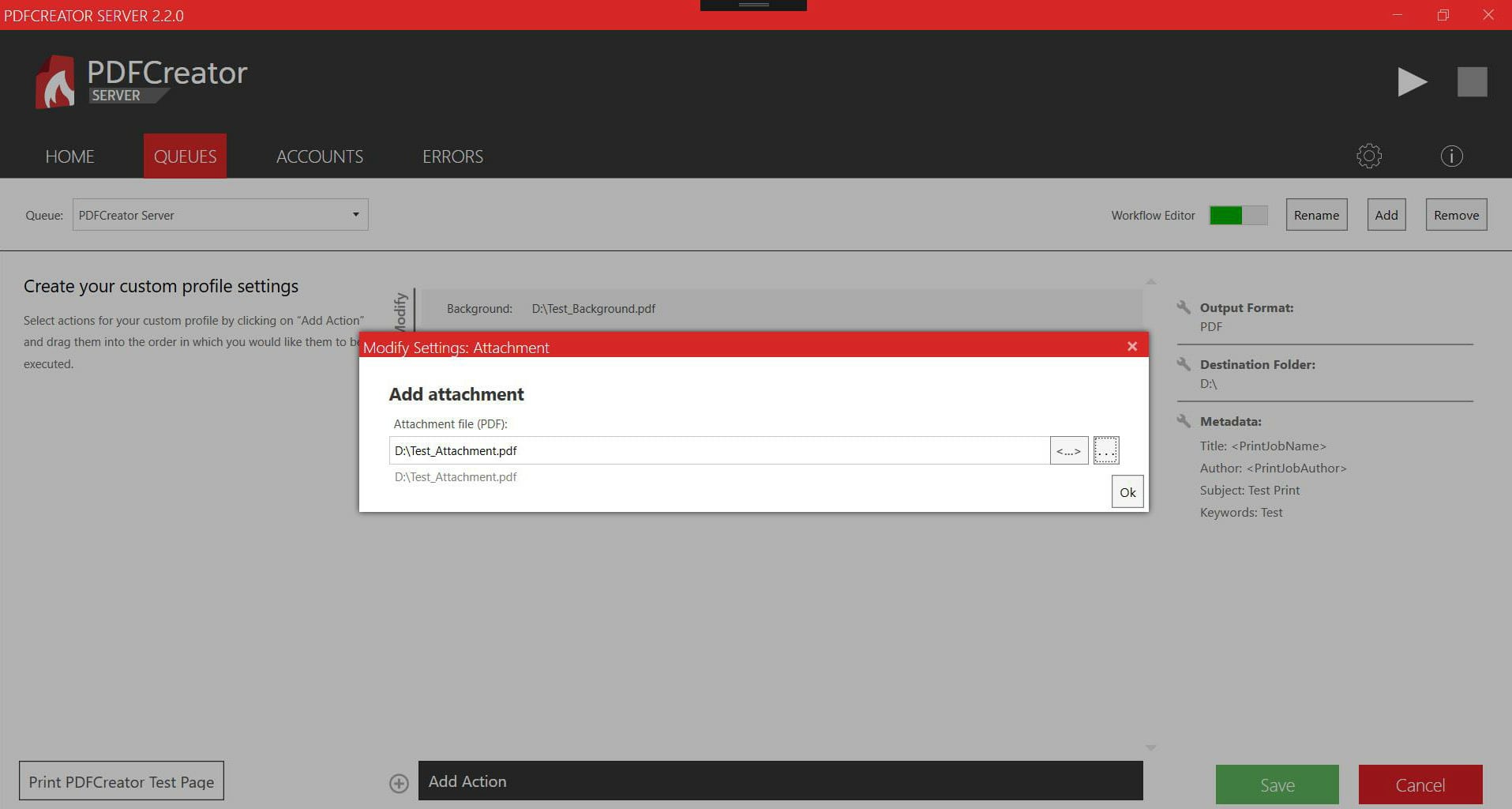Click the Destination Folder heading
The height and width of the screenshot is (809, 1512).
pos(1257,364)
